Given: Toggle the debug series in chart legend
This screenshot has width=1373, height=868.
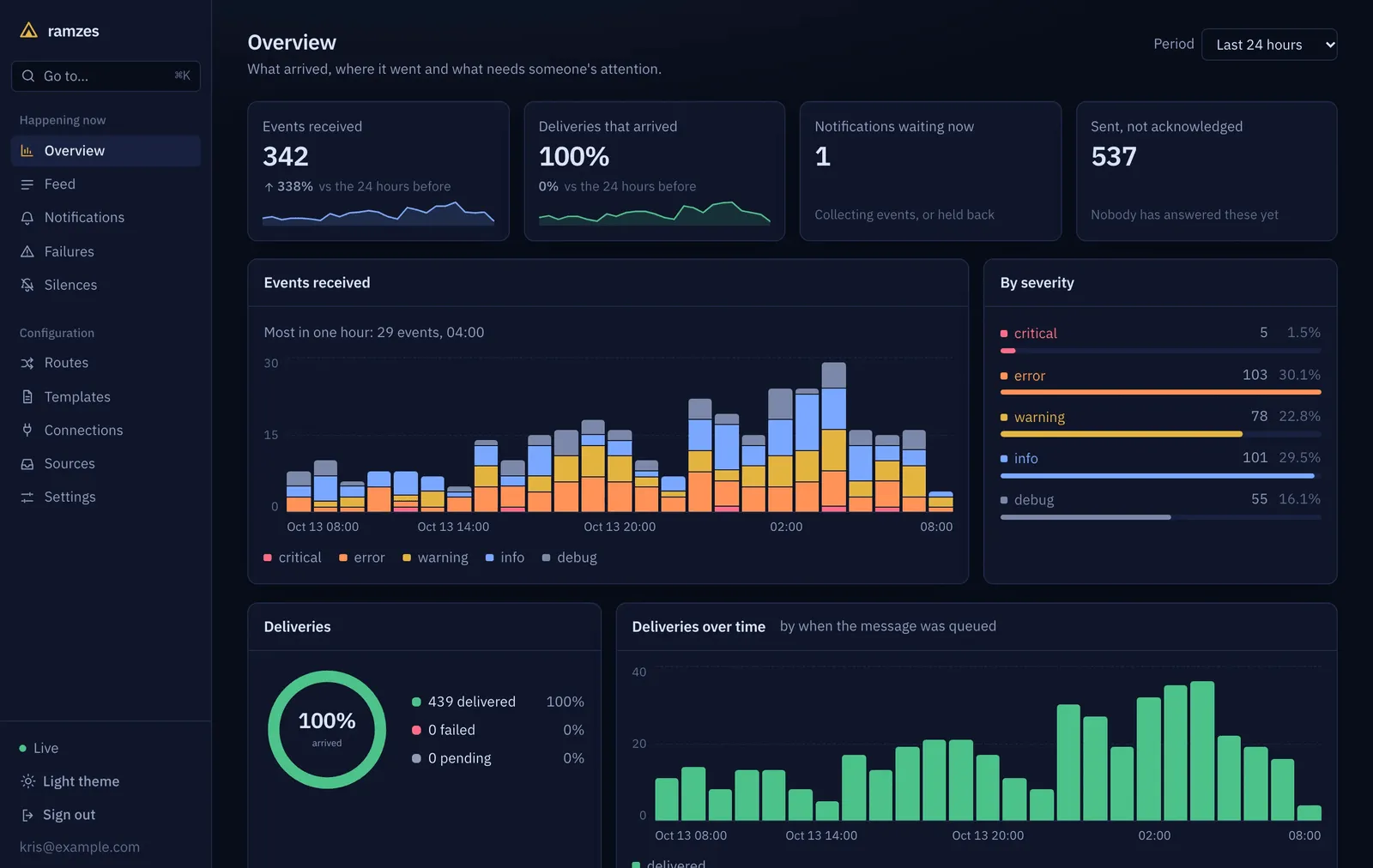Looking at the screenshot, I should 570,558.
